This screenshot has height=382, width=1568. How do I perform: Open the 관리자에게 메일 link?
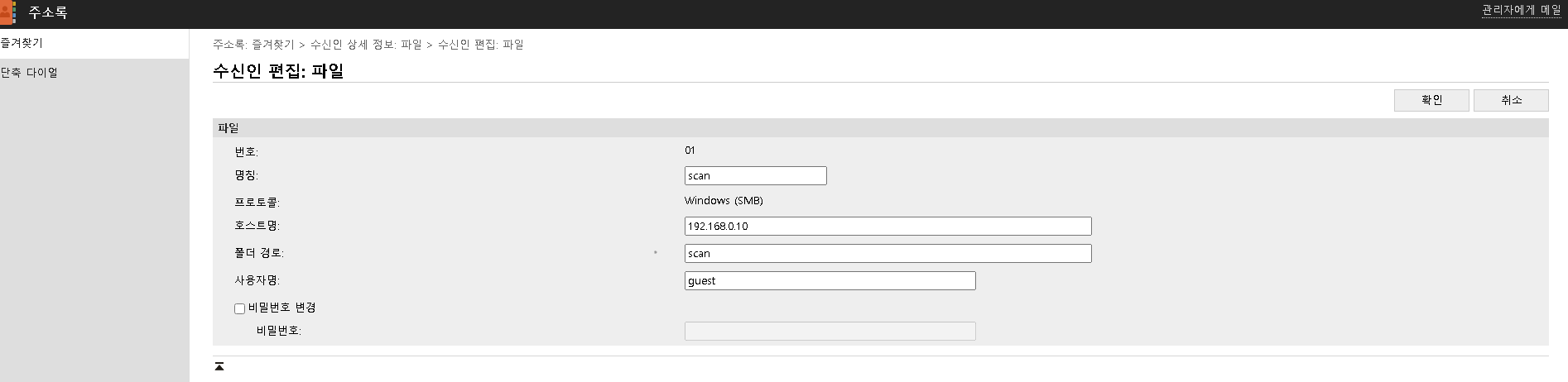1521,11
